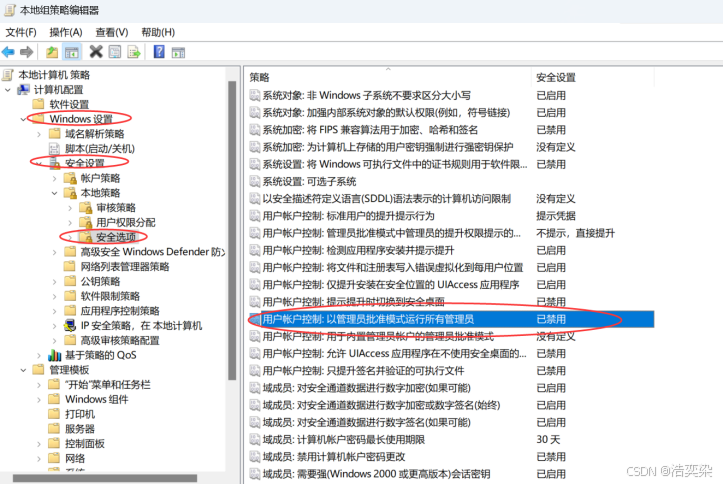Select the 服务器 folder

pos(80,429)
